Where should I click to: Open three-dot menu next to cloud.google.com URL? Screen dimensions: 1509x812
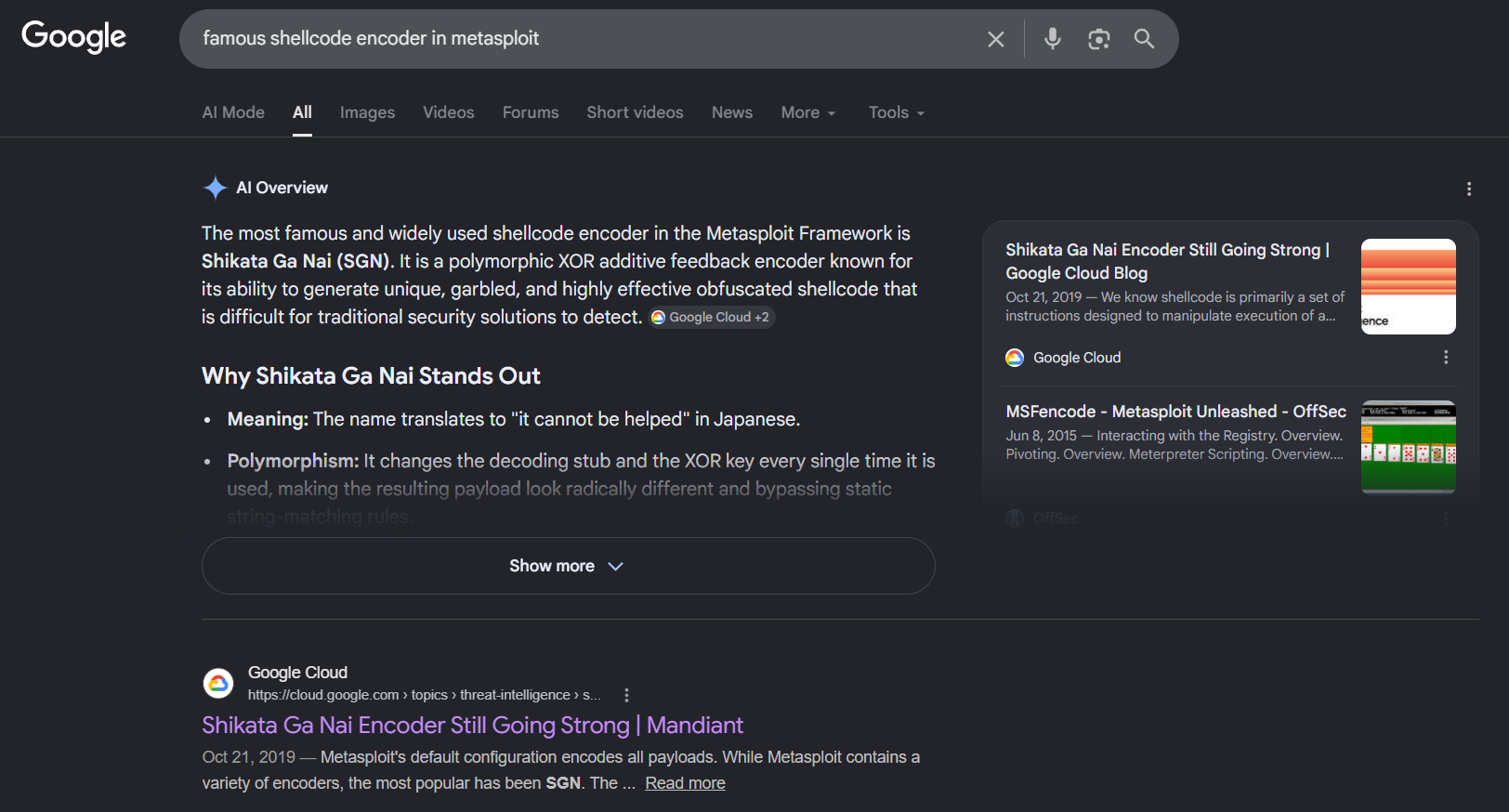(626, 695)
